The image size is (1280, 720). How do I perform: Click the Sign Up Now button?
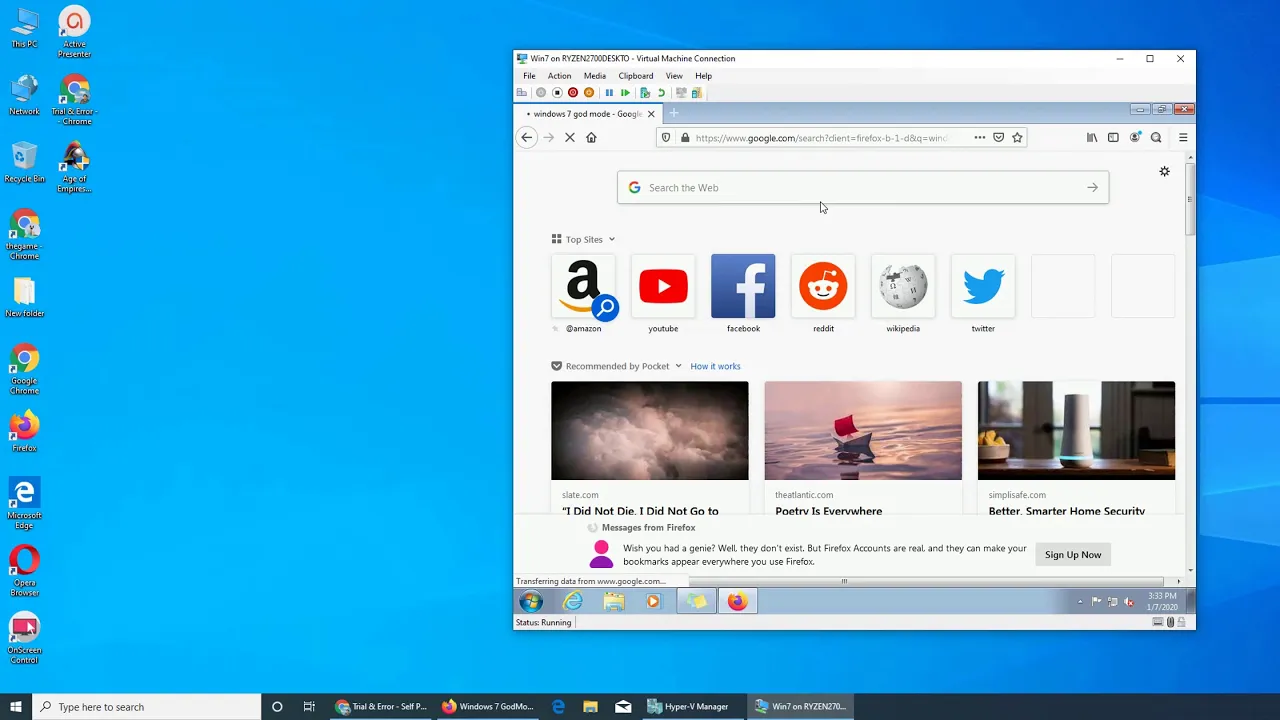click(x=1073, y=555)
